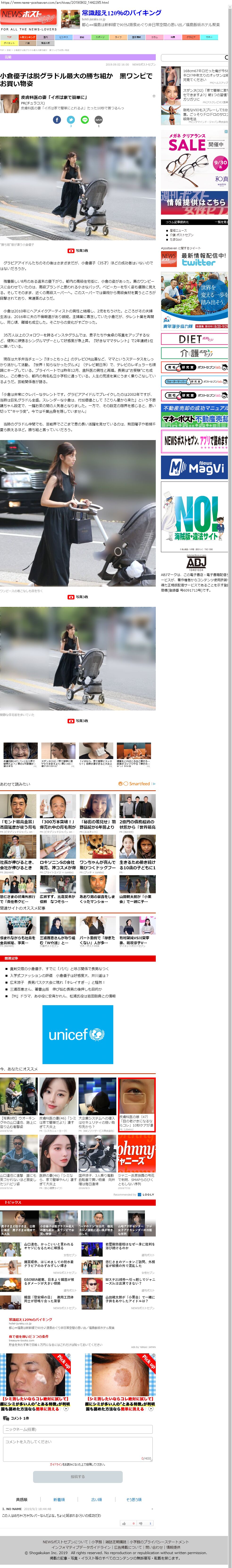
Task: Open the 介護 ポストセブン banner
Action: click(194, 353)
